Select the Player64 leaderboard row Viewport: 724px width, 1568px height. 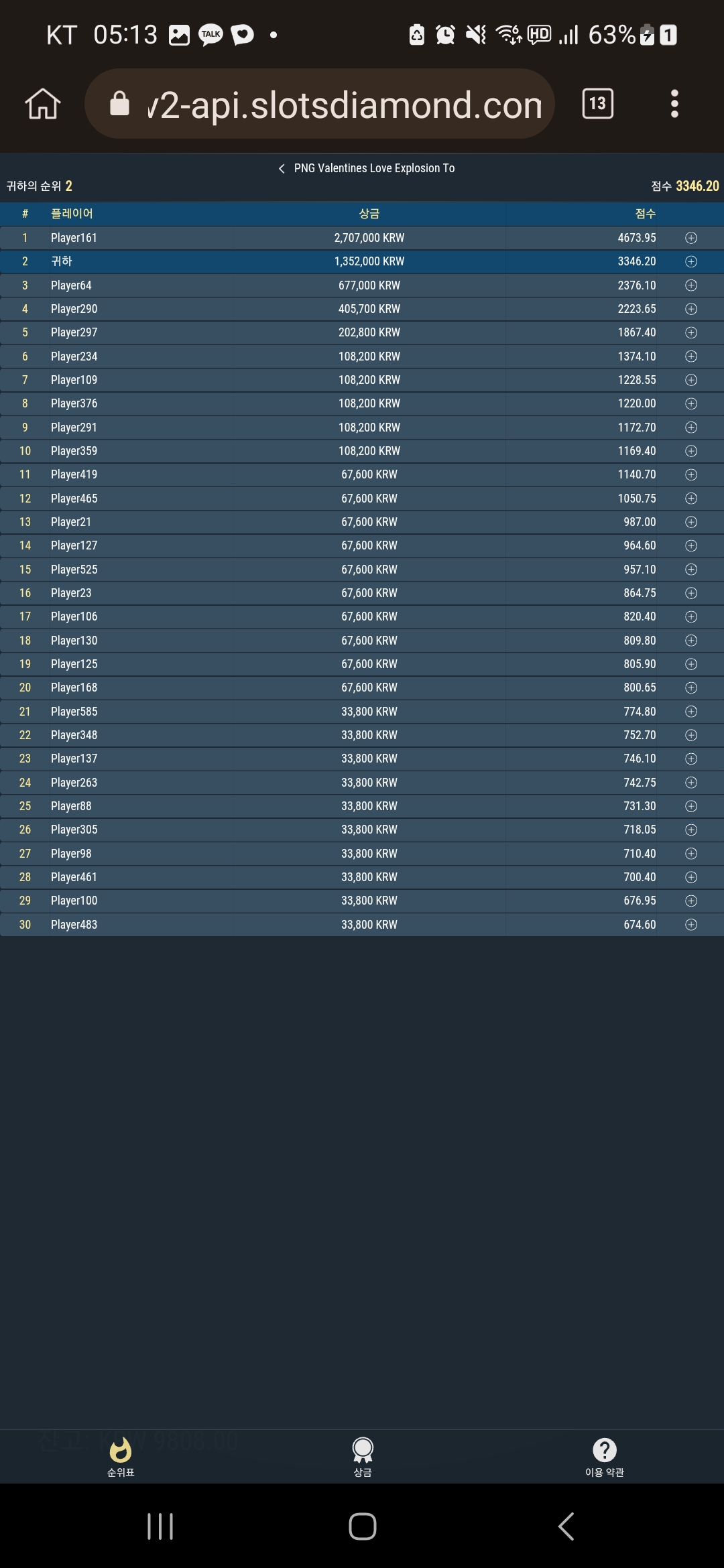pyautogui.click(x=362, y=285)
